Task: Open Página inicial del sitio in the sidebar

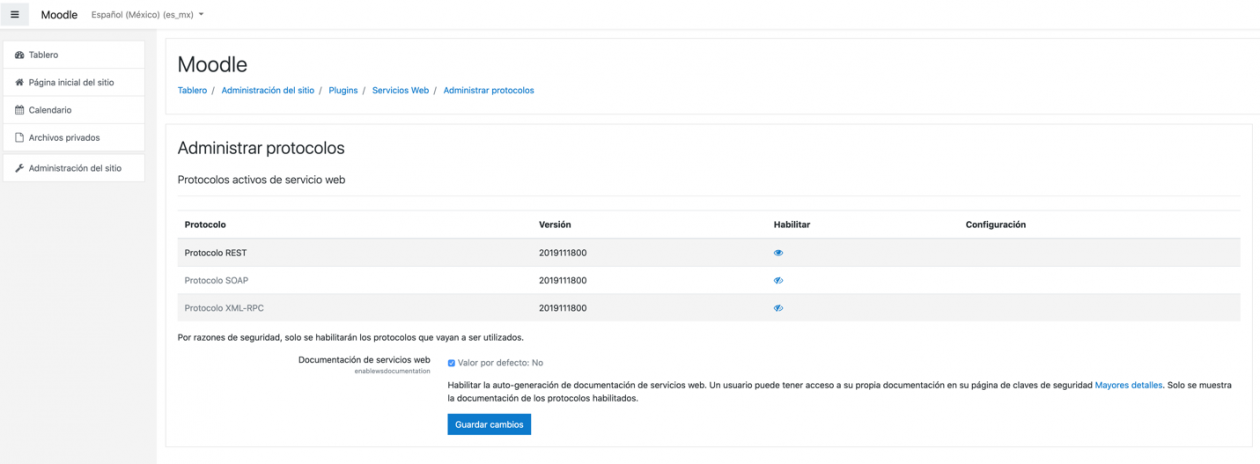Action: 74,83
